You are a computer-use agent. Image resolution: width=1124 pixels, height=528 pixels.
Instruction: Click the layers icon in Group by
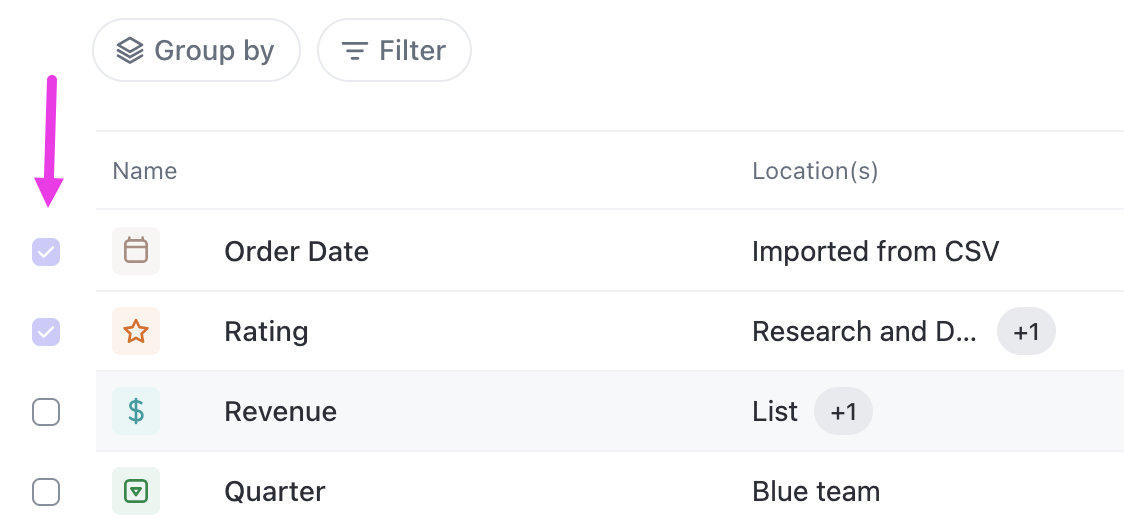coord(130,51)
